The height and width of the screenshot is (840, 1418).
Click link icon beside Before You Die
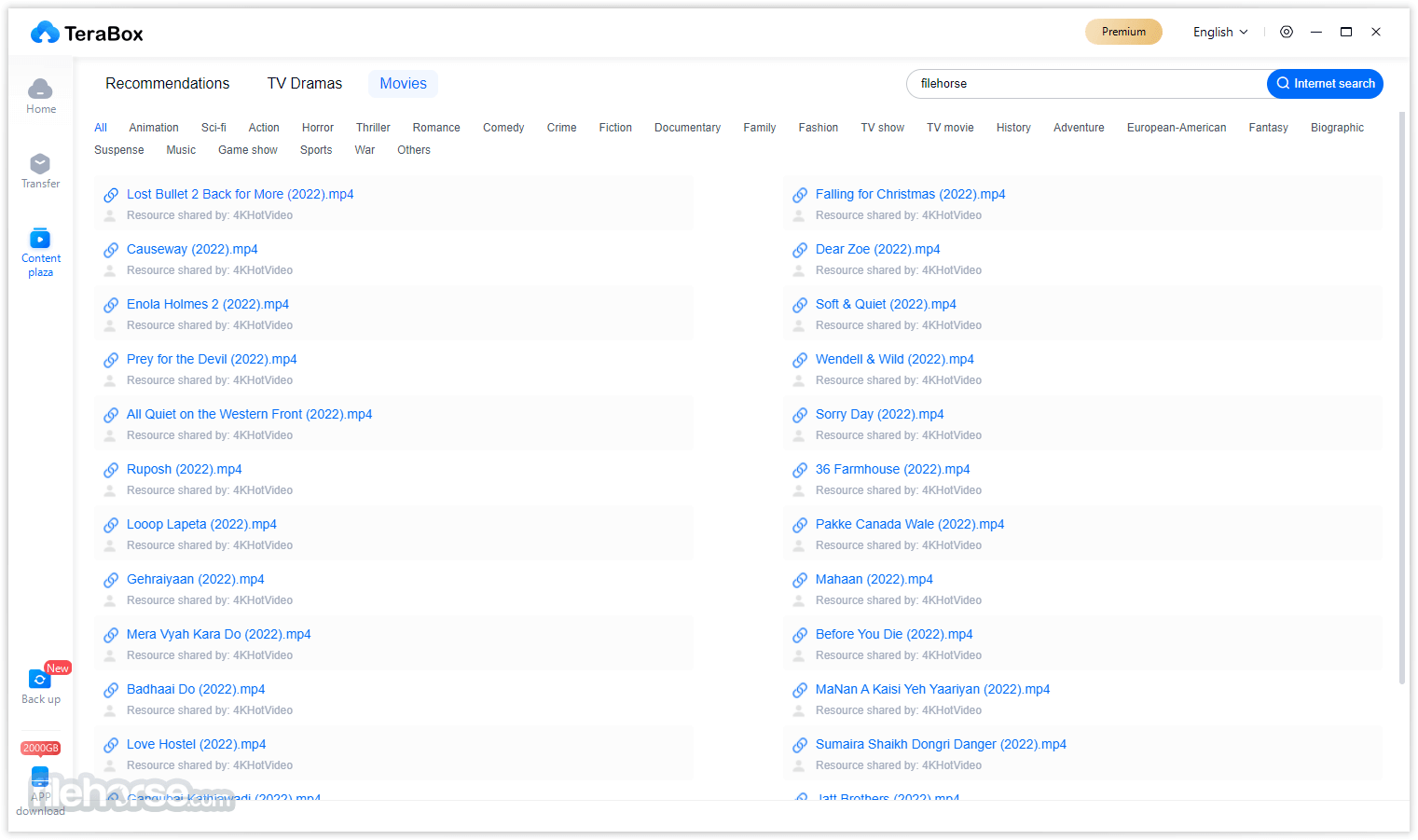tap(800, 635)
